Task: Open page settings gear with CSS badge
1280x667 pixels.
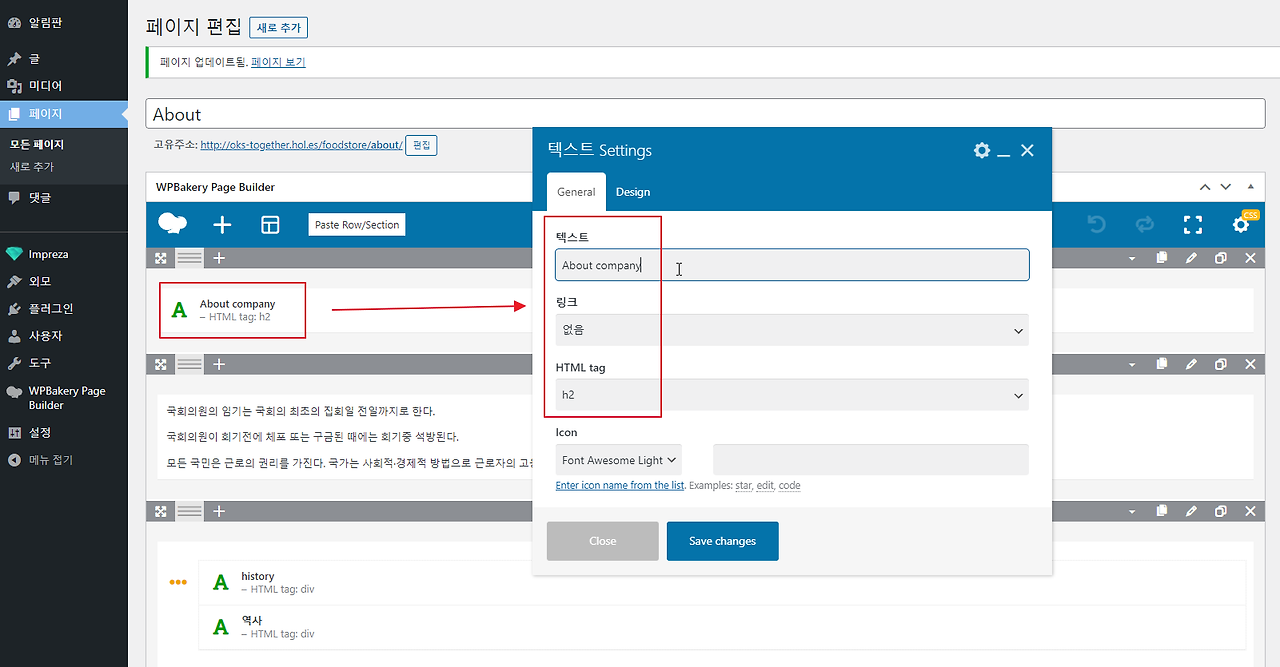Action: (1241, 225)
